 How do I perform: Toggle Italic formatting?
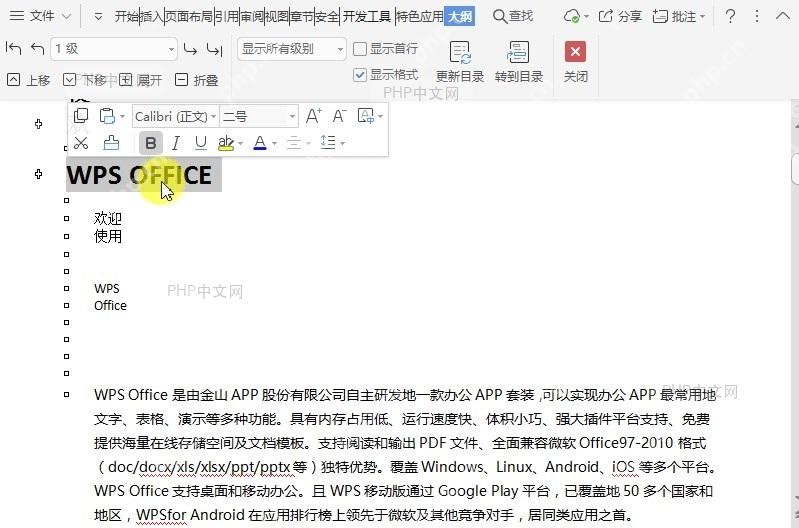(176, 143)
